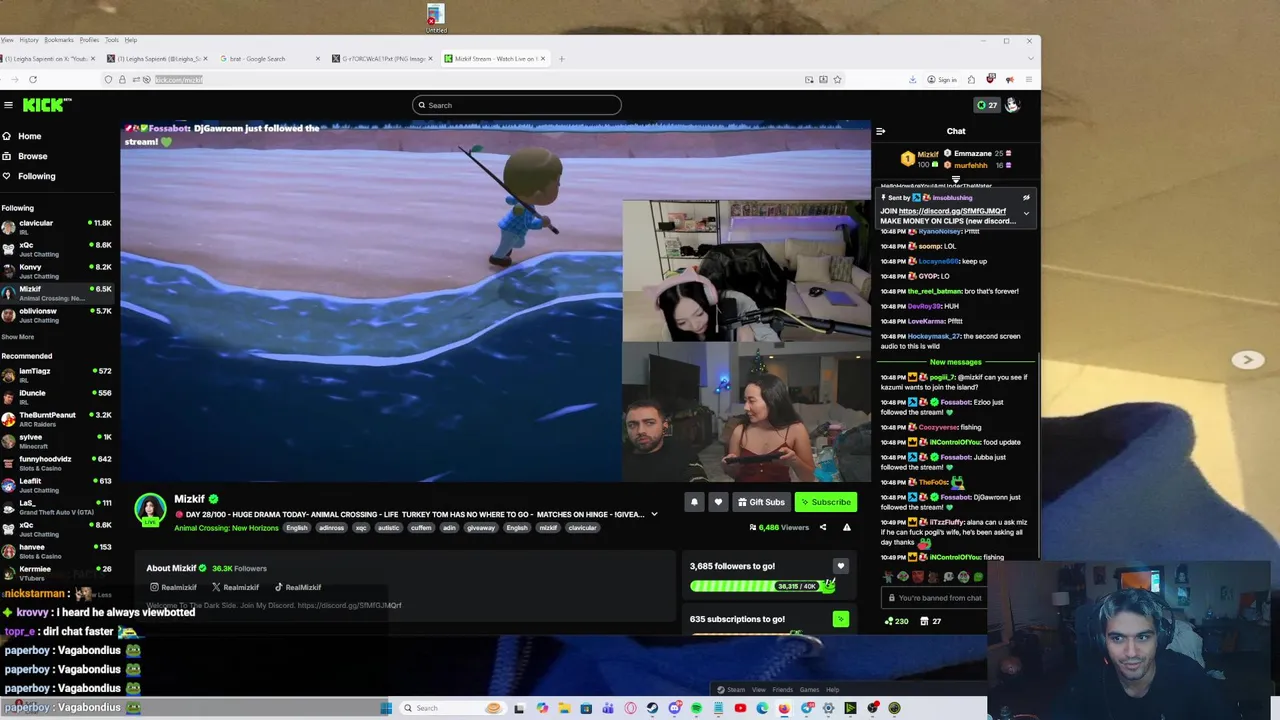
Task: Click the Gift Subs button
Action: [761, 502]
